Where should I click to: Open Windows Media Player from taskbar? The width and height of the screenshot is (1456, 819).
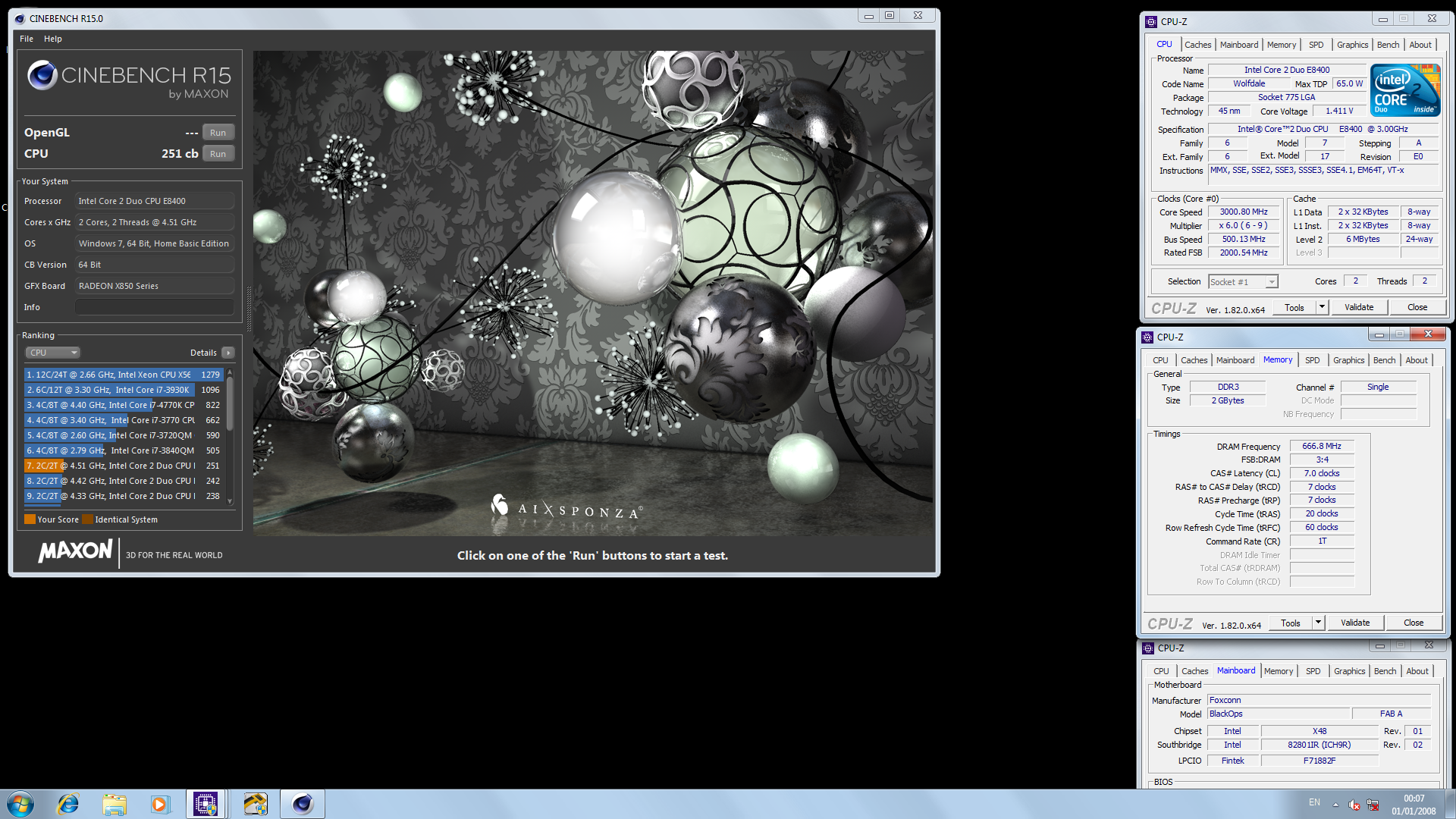160,804
